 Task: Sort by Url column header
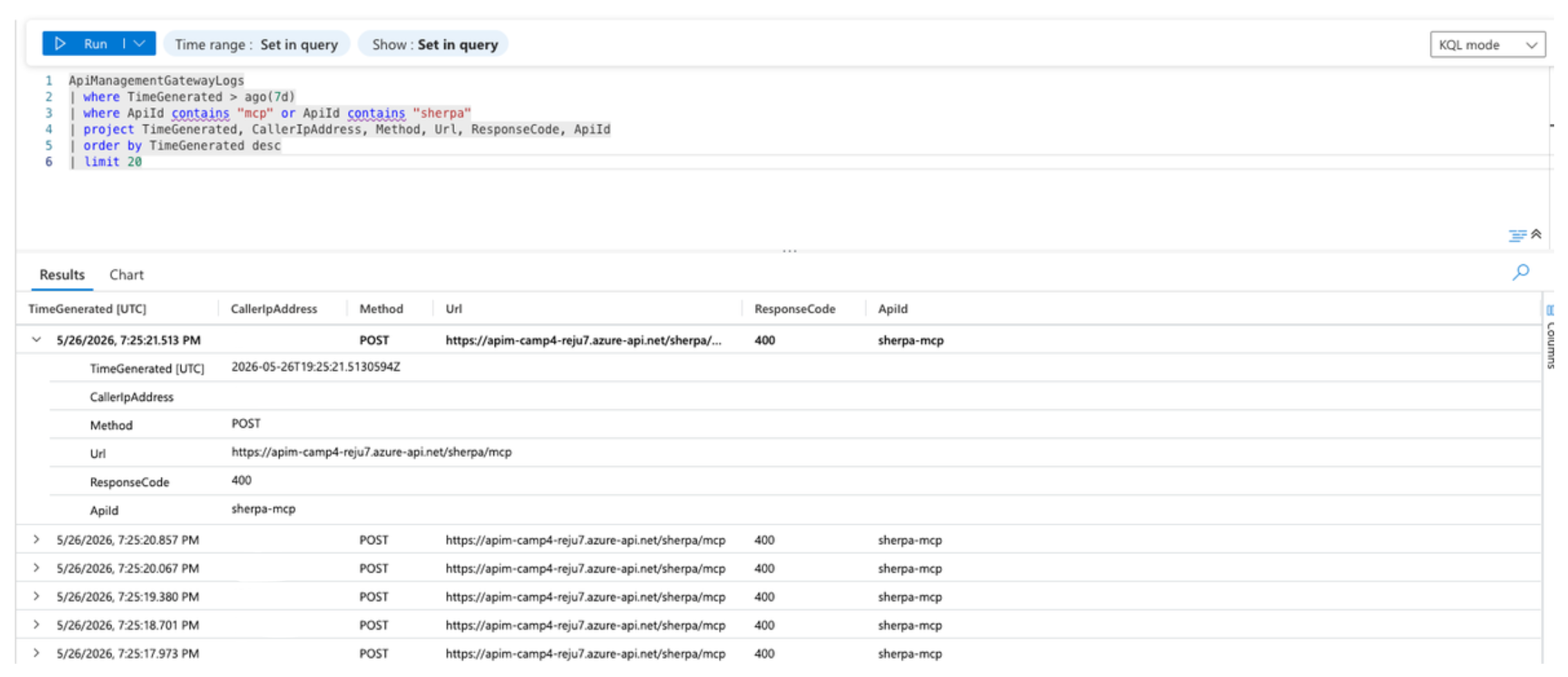454,309
